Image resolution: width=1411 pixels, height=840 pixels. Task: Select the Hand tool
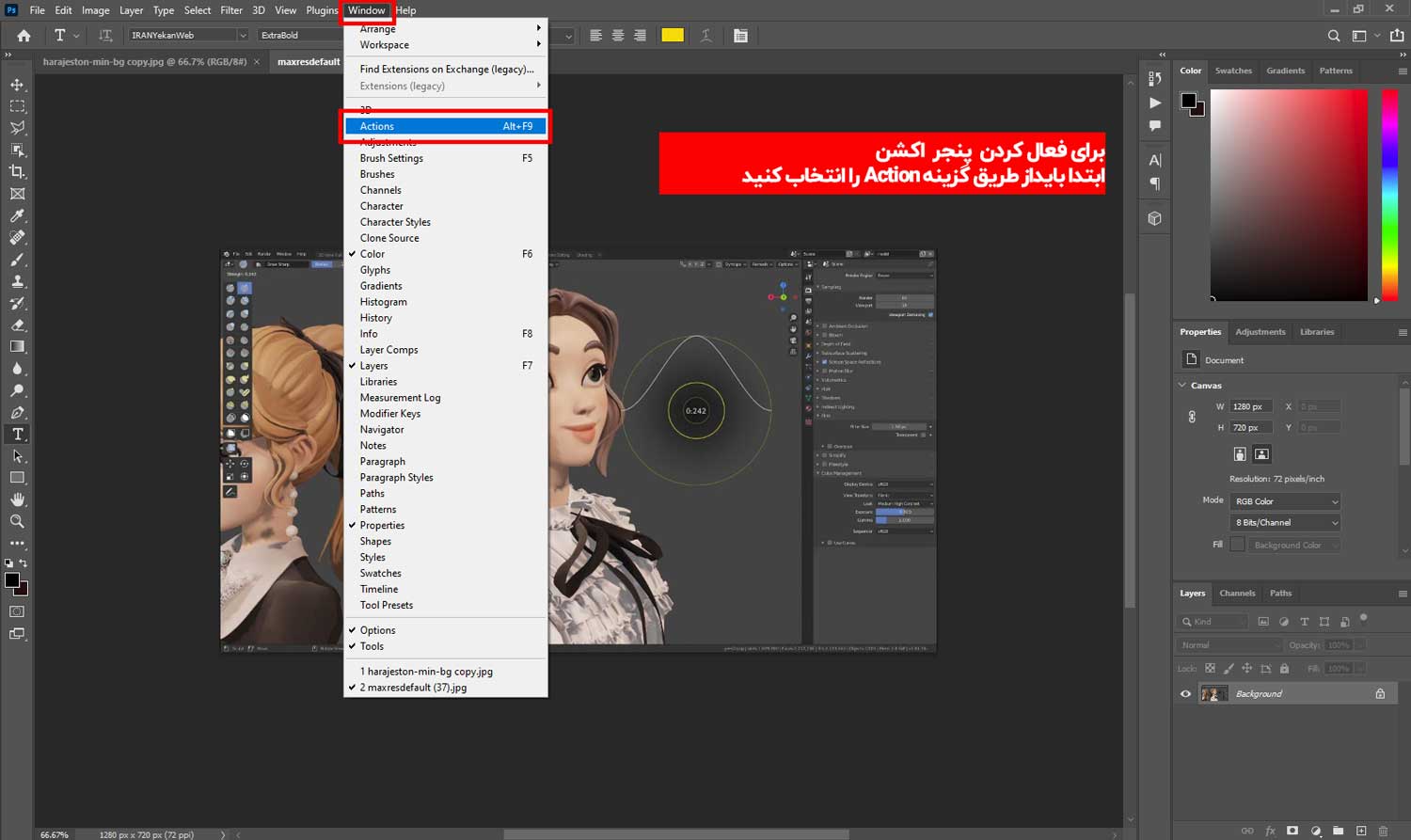pyautogui.click(x=17, y=499)
